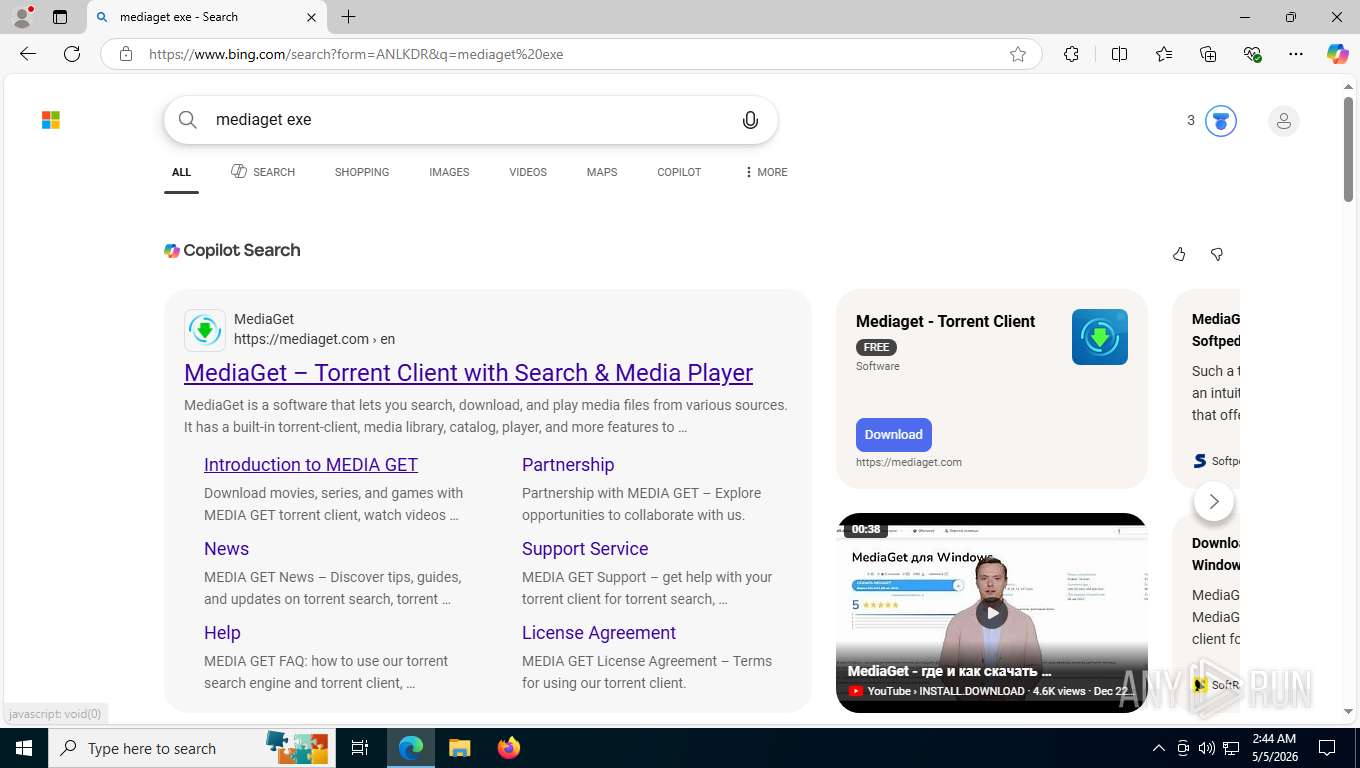Switch to the SHOPPING tab
The width and height of the screenshot is (1360, 768).
(362, 172)
